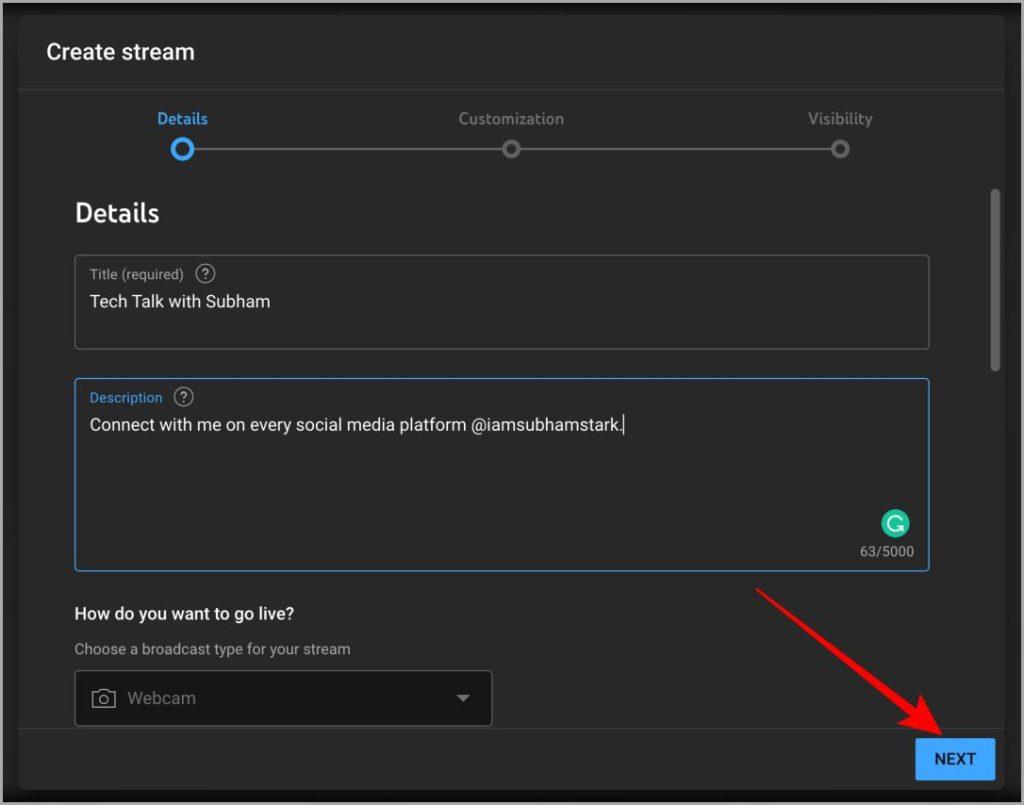Switch to the Visibility step label
This screenshot has height=805, width=1024.
tap(840, 119)
